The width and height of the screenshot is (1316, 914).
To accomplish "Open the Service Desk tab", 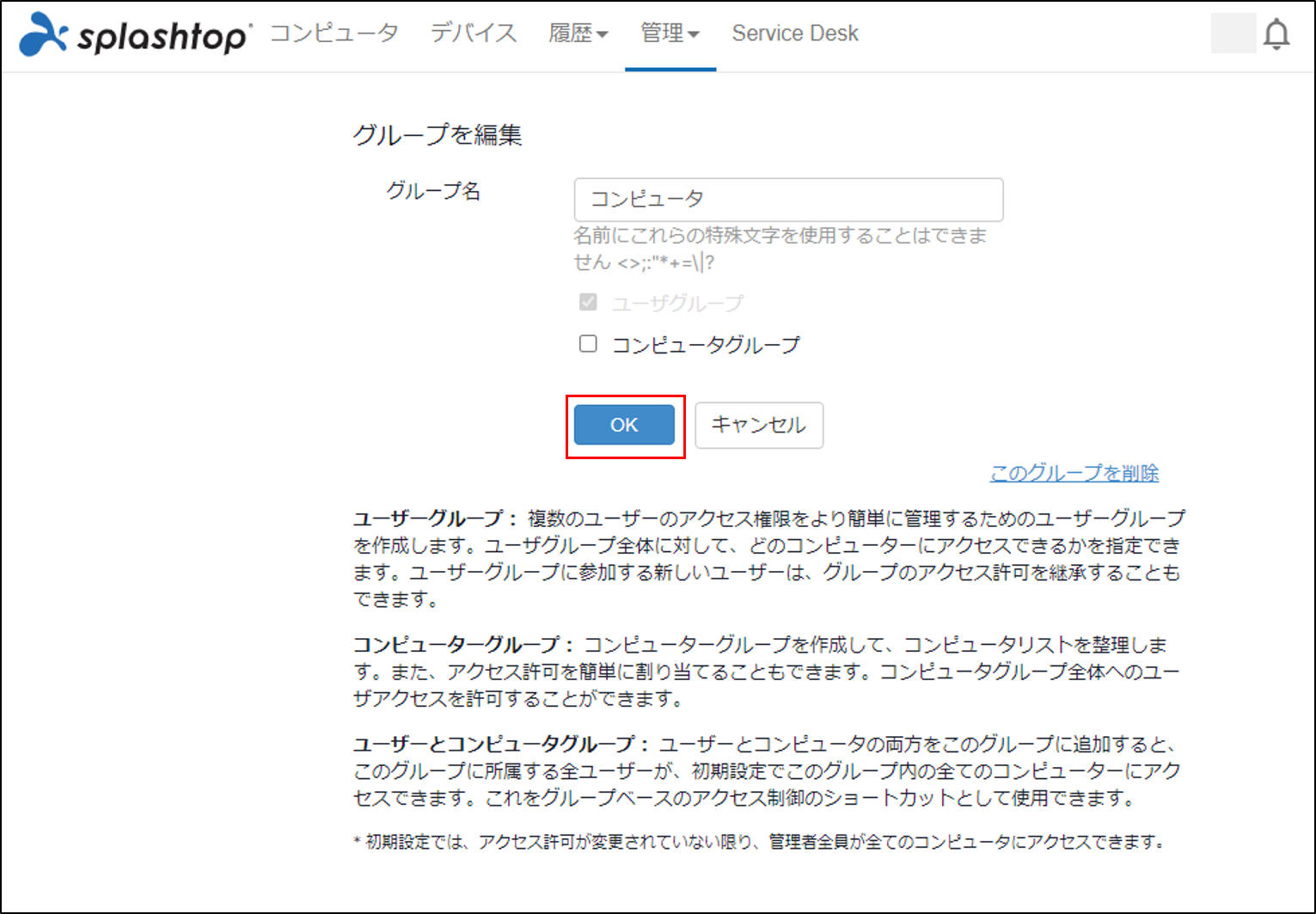I will (795, 33).
